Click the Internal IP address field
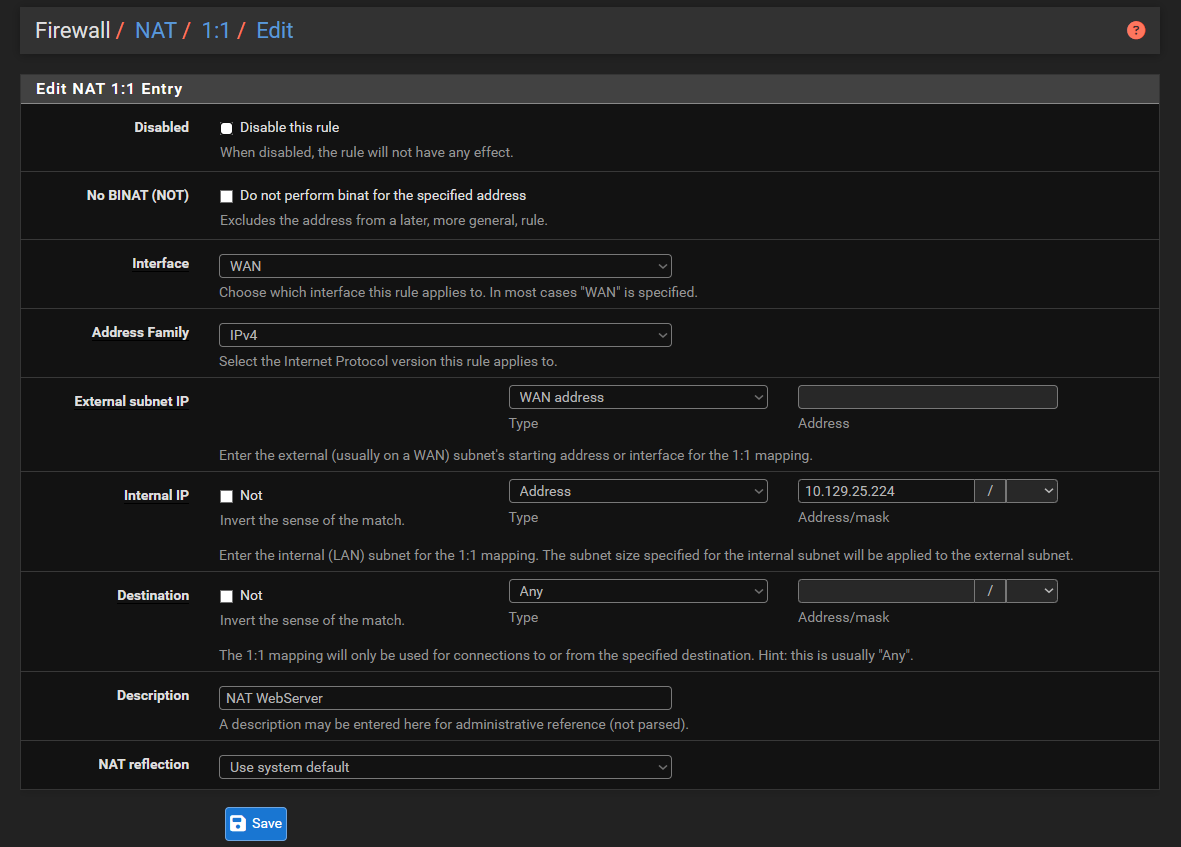1181x847 pixels. pyautogui.click(x=885, y=491)
